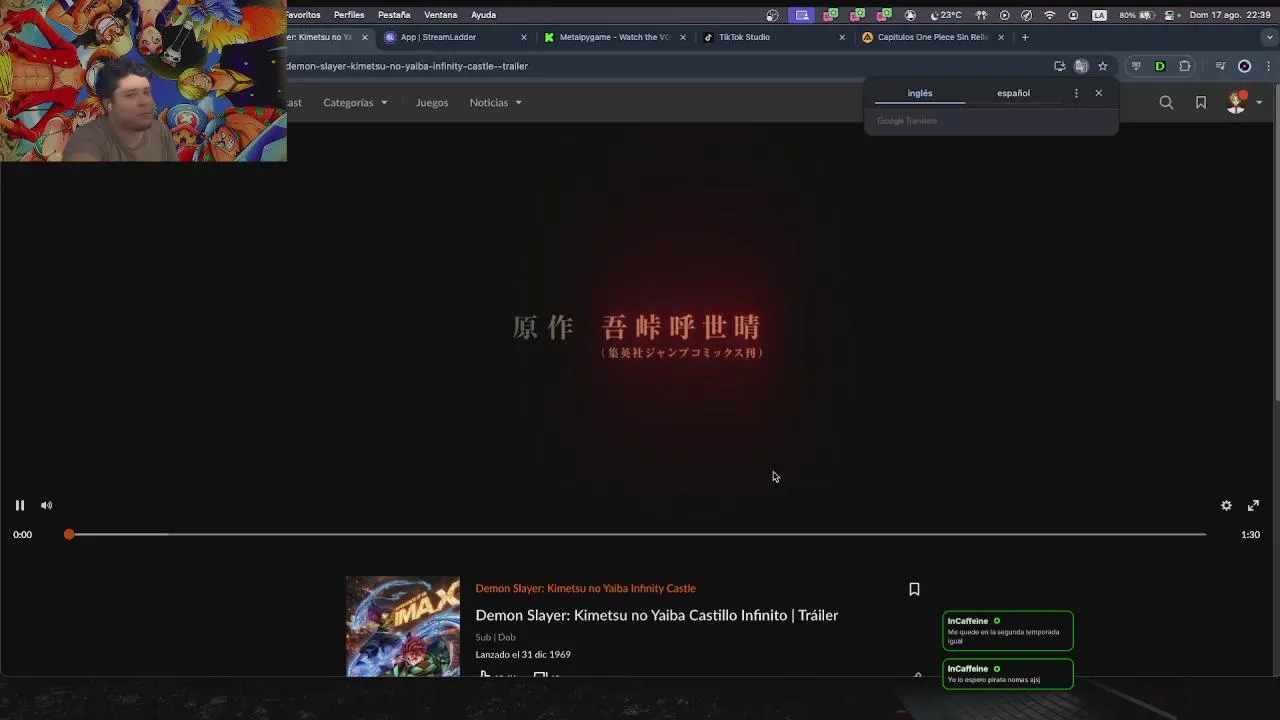The width and height of the screenshot is (1280, 720).
Task: Switch to the Metalpygame tab
Action: tap(614, 37)
